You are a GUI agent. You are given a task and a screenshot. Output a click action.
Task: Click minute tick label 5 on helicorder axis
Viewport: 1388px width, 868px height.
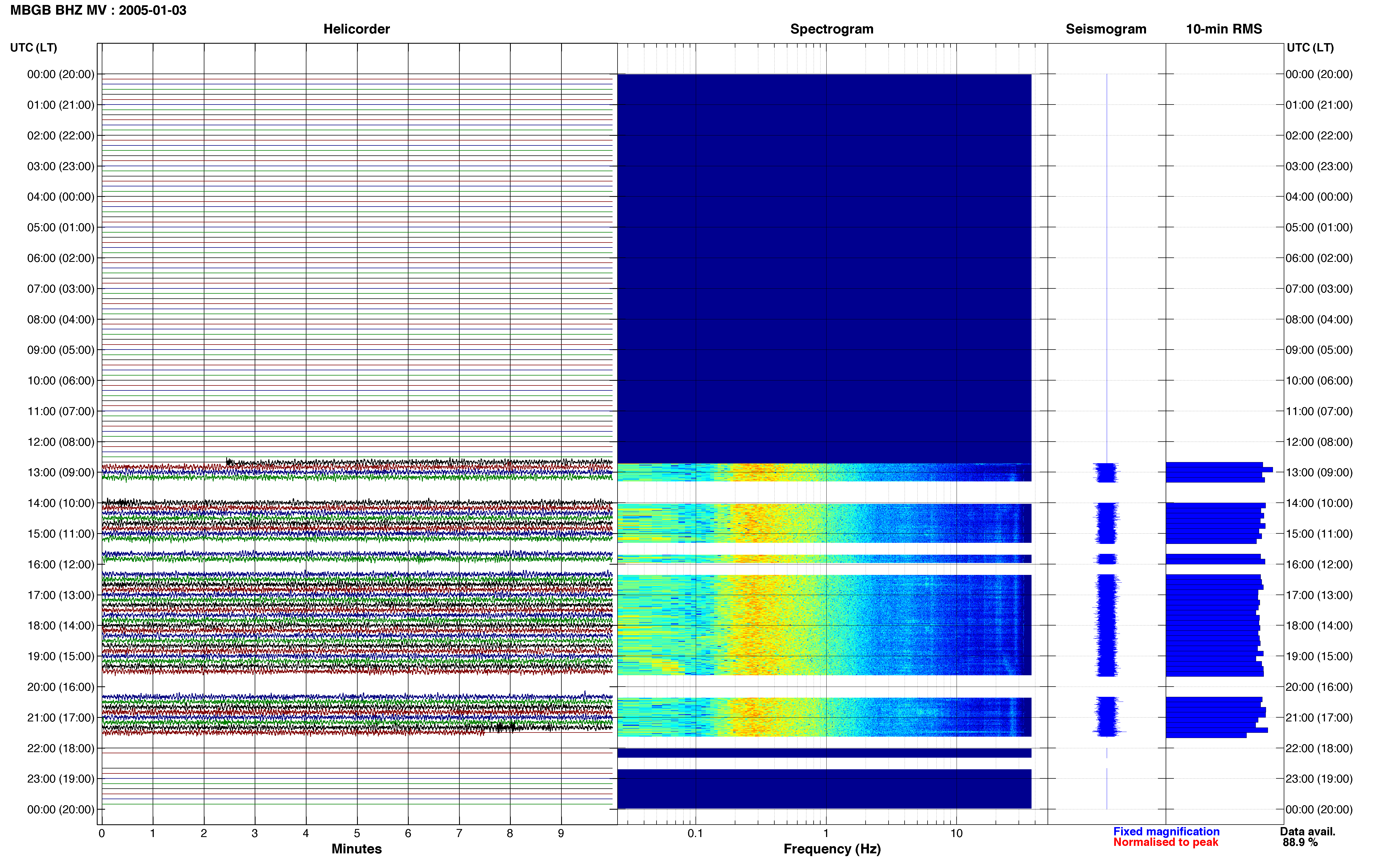pos(357,833)
